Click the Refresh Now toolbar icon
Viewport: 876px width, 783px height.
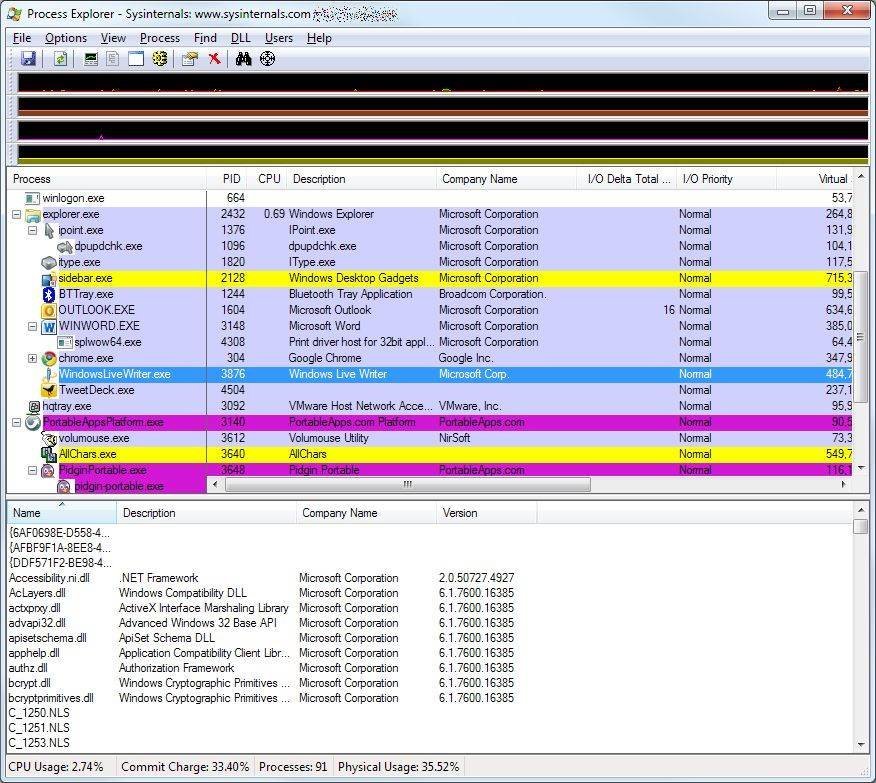(x=60, y=59)
